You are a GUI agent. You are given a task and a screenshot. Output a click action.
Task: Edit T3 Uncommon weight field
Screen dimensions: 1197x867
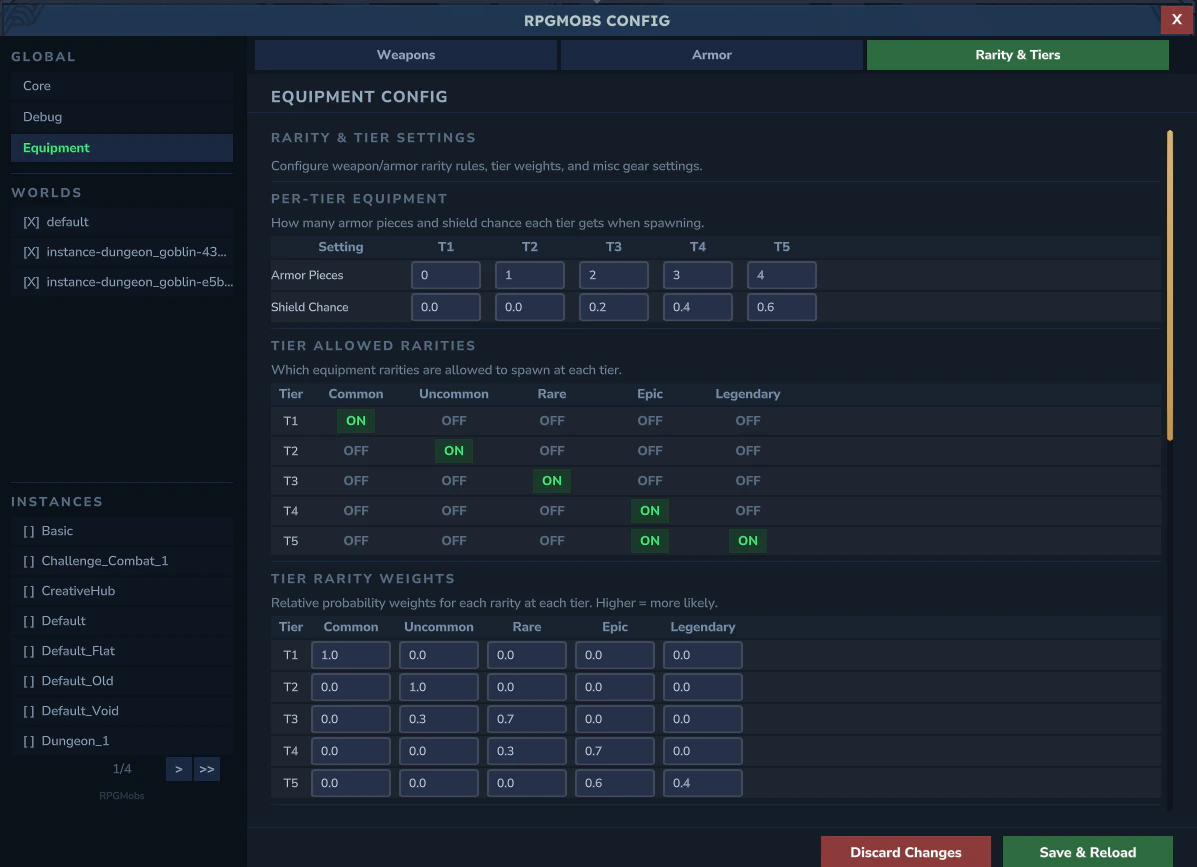coord(439,719)
